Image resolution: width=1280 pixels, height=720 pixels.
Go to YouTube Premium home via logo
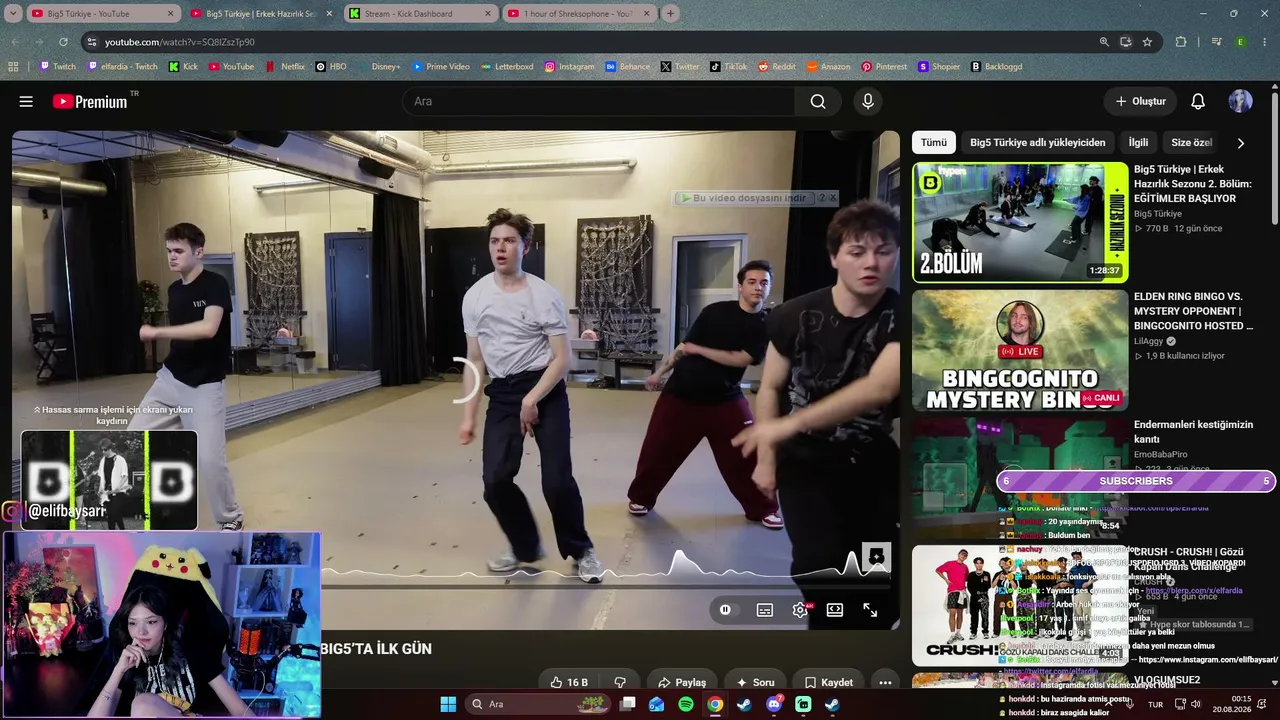90,101
